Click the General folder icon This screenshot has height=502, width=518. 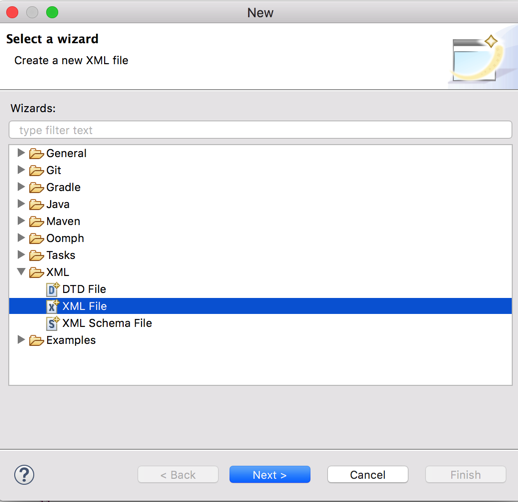point(36,154)
